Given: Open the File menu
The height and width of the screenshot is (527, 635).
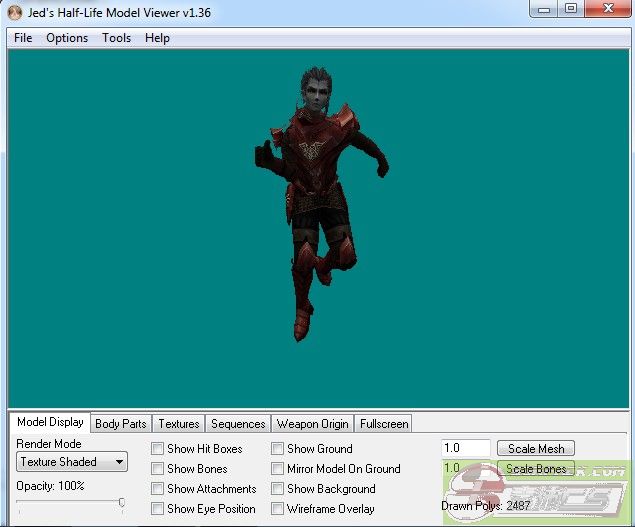Looking at the screenshot, I should point(23,38).
